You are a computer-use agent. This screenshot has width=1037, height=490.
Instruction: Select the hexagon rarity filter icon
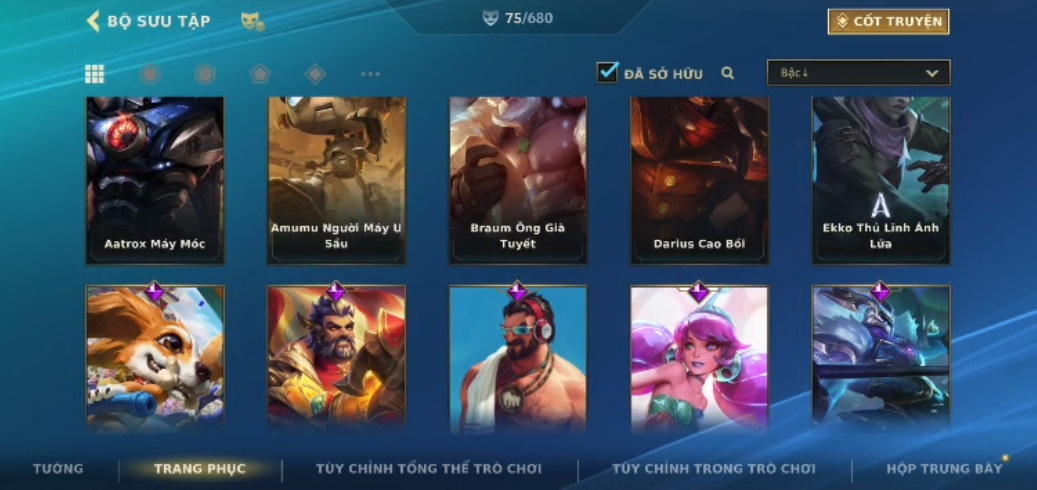pos(205,74)
